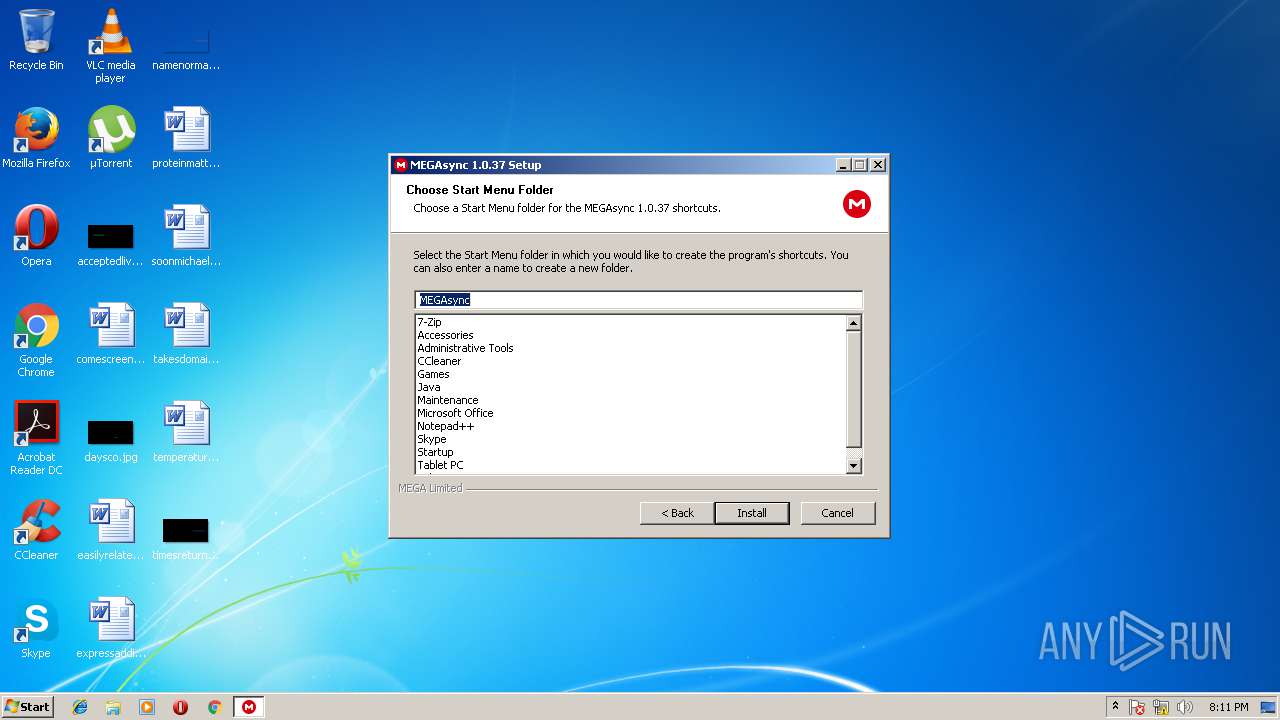Select daysco.jpg image file on desktop
1280x720 pixels.
coord(111,440)
